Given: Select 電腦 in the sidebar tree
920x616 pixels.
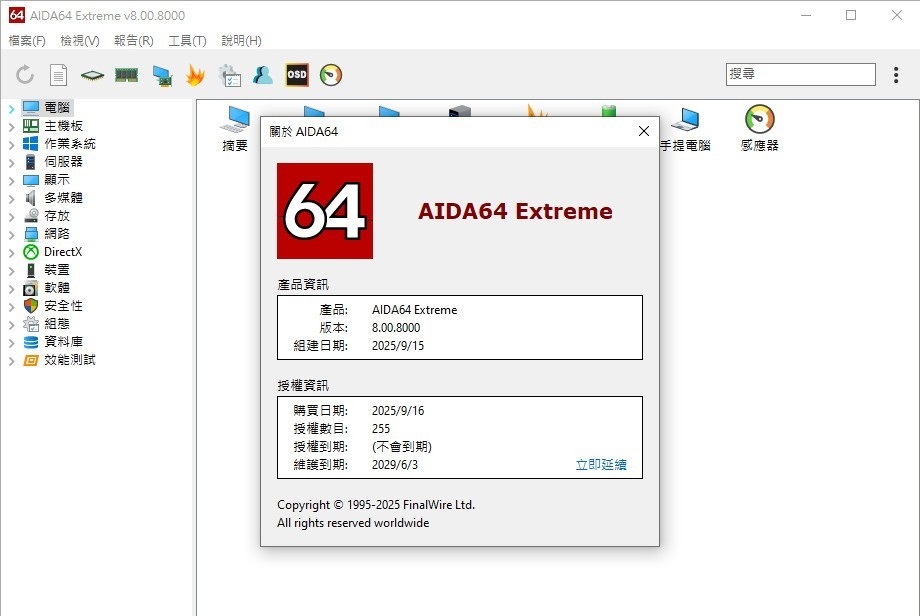Looking at the screenshot, I should coord(57,108).
